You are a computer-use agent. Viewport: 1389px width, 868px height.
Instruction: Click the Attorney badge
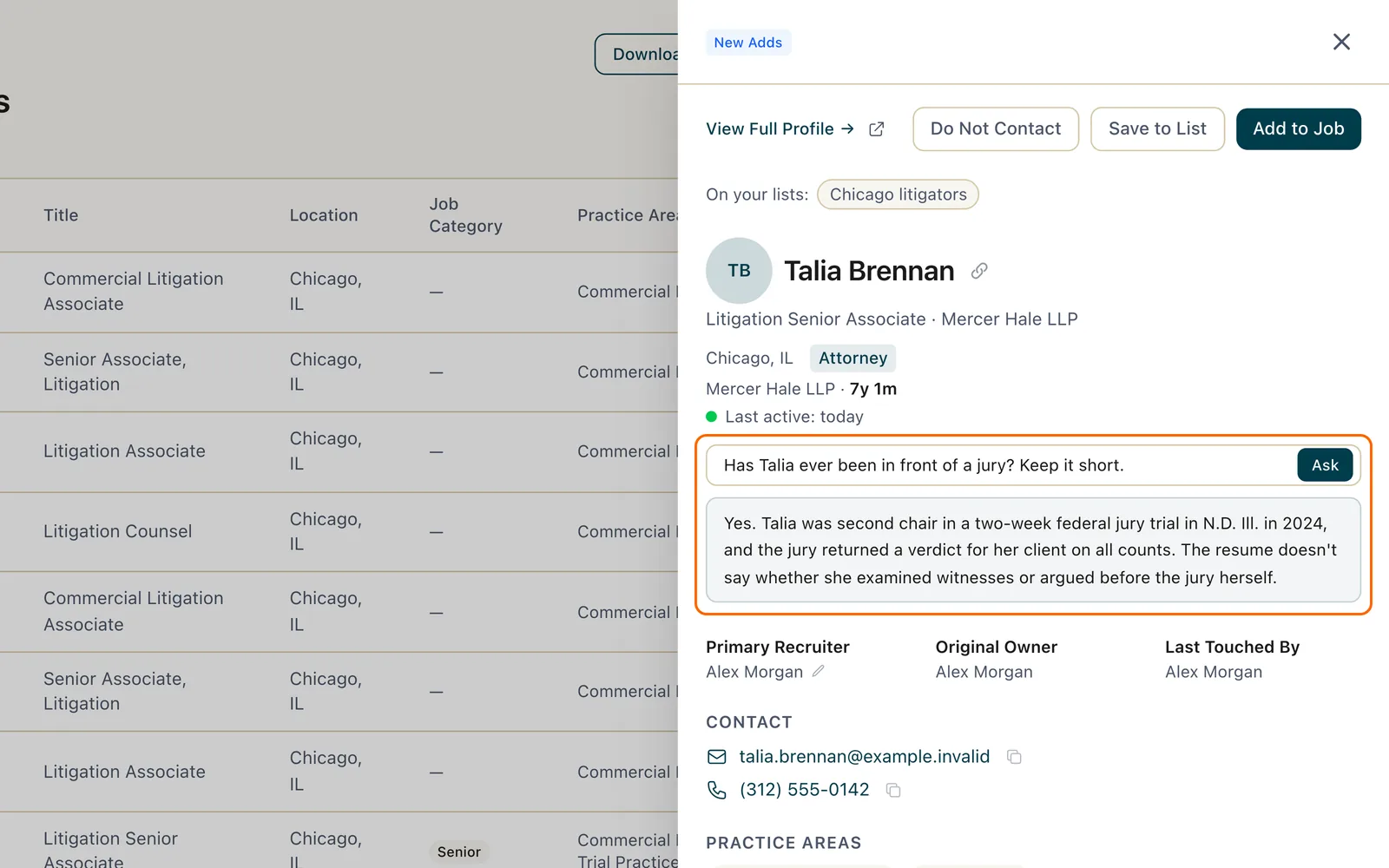point(852,358)
